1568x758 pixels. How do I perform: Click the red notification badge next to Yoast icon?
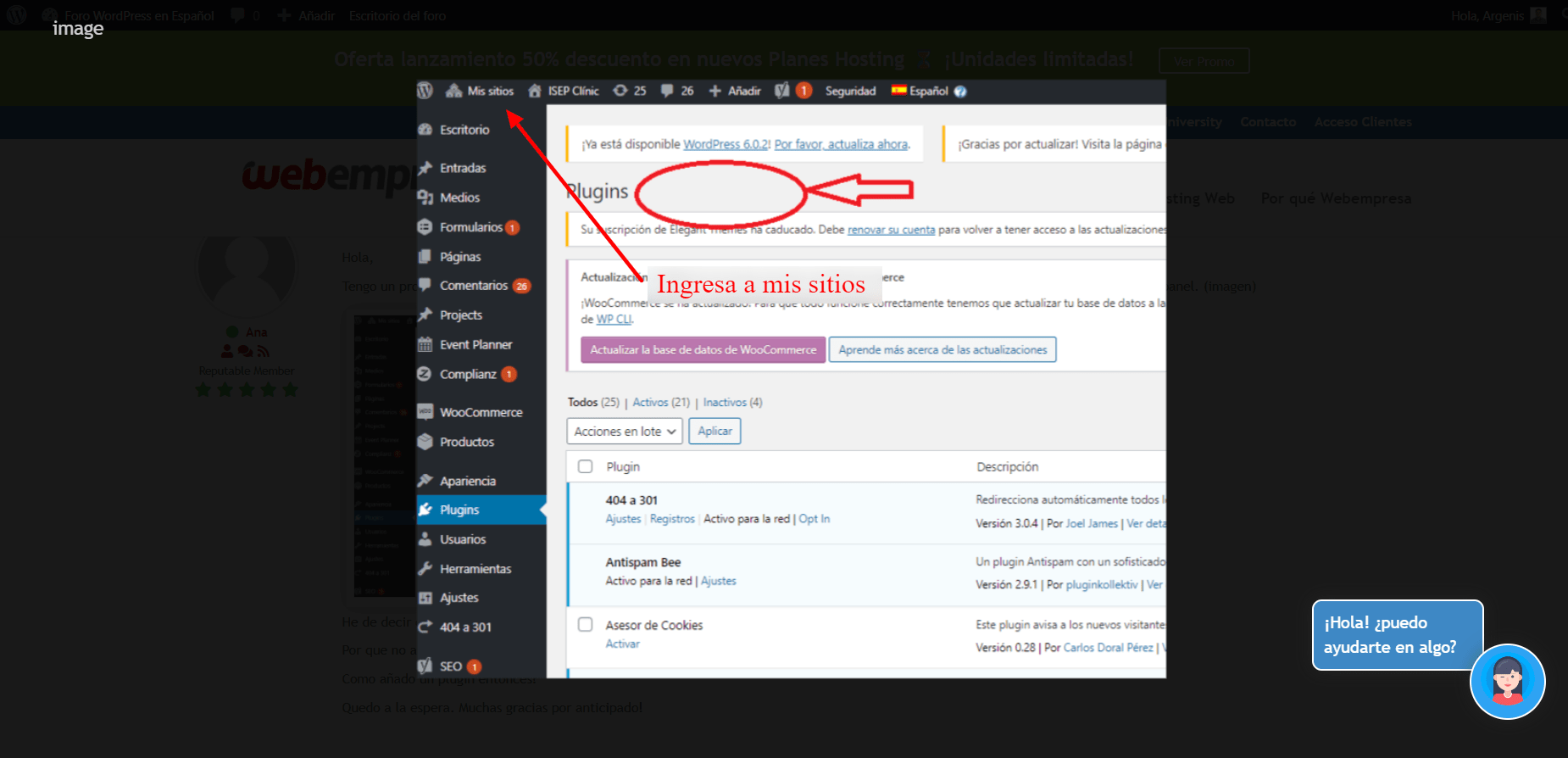pos(803,91)
